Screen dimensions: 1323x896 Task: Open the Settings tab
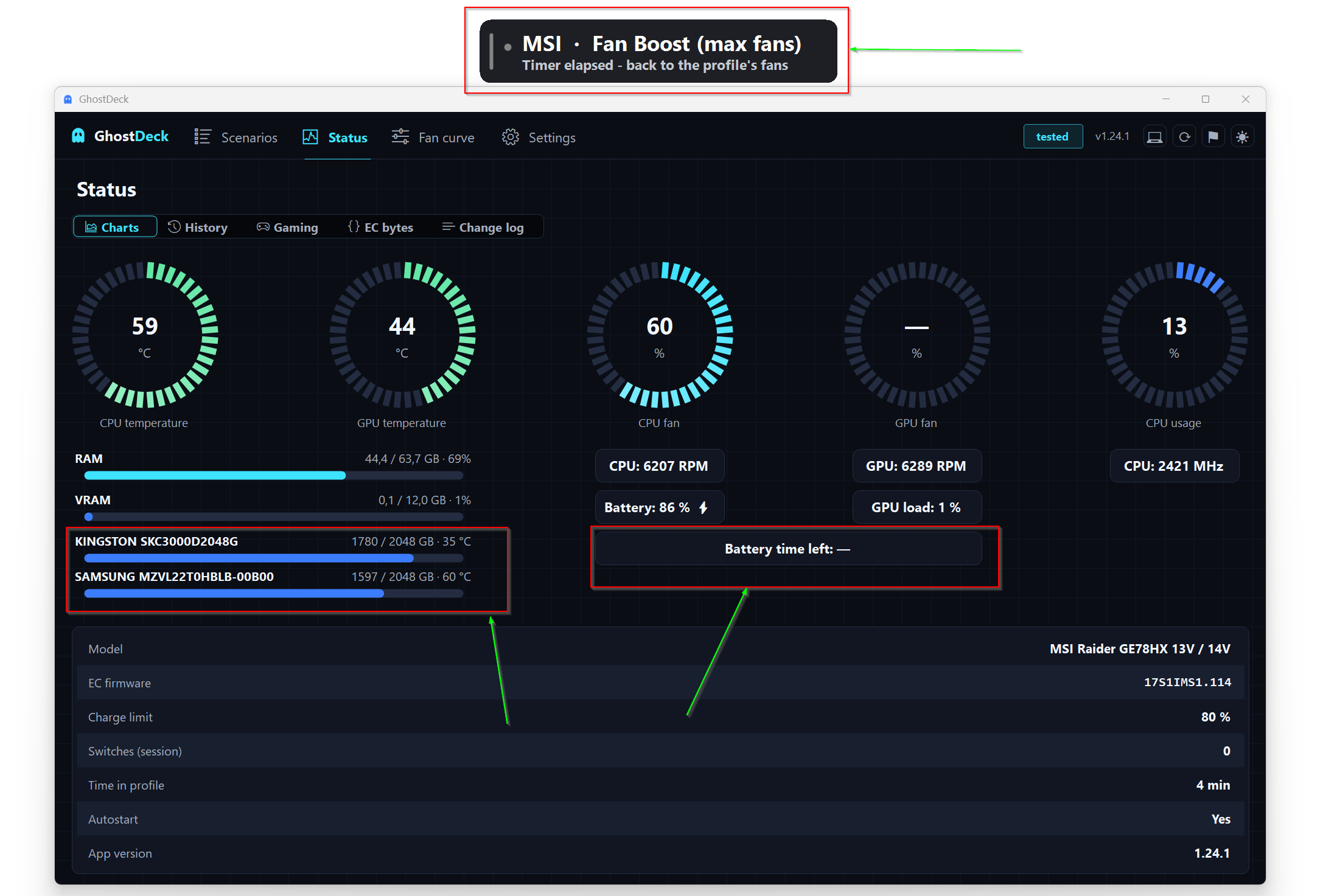click(x=539, y=137)
